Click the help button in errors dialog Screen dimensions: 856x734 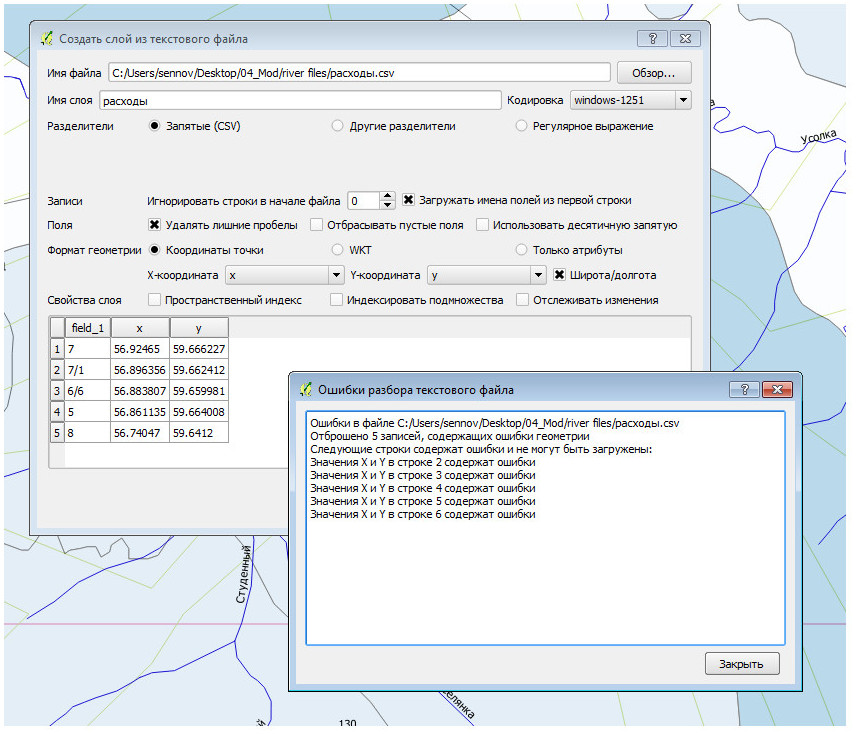(743, 389)
